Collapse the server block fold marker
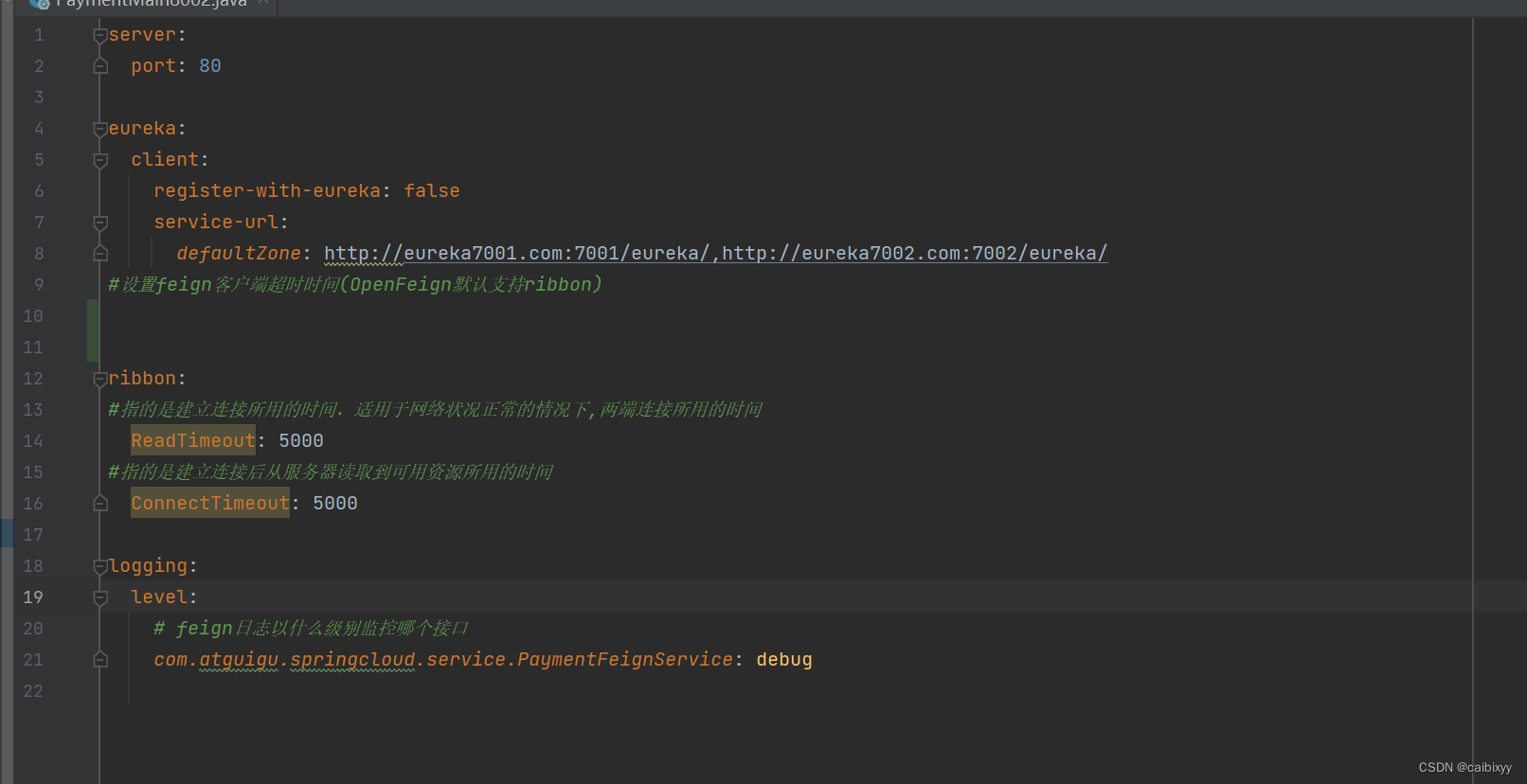The height and width of the screenshot is (784, 1527). pos(100,35)
